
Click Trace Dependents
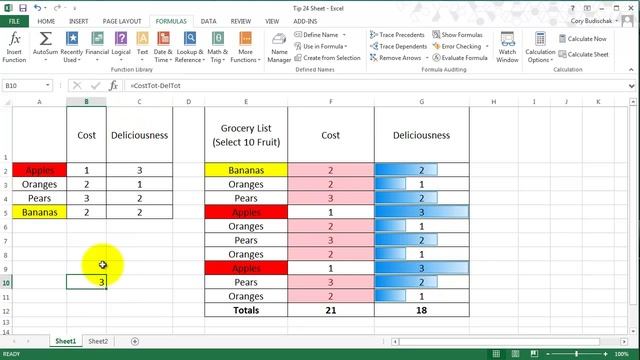tap(398, 46)
